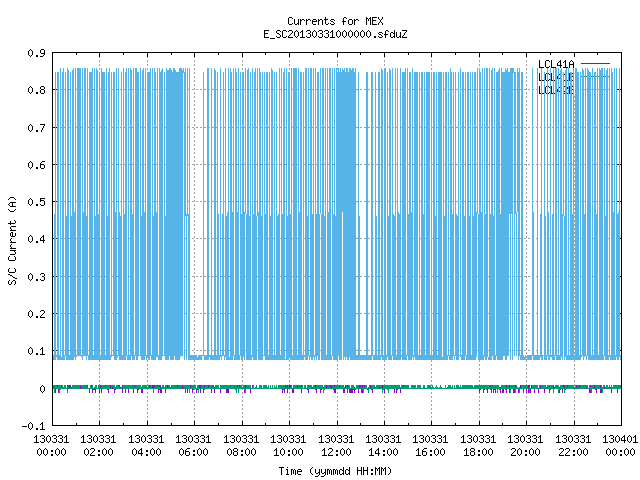640x480 pixels.
Task: Click the 00:00 label under 130401
Action: 620,452
